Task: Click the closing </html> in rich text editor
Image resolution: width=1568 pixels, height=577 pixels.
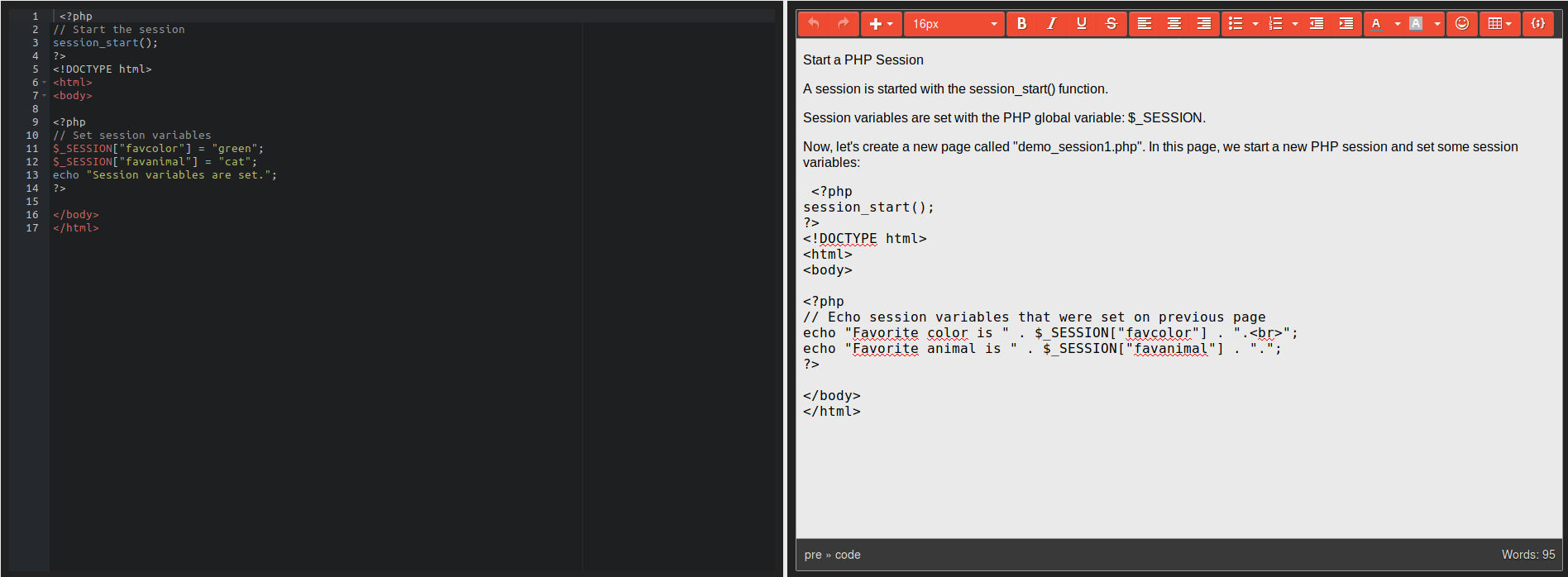Action: coord(831,412)
